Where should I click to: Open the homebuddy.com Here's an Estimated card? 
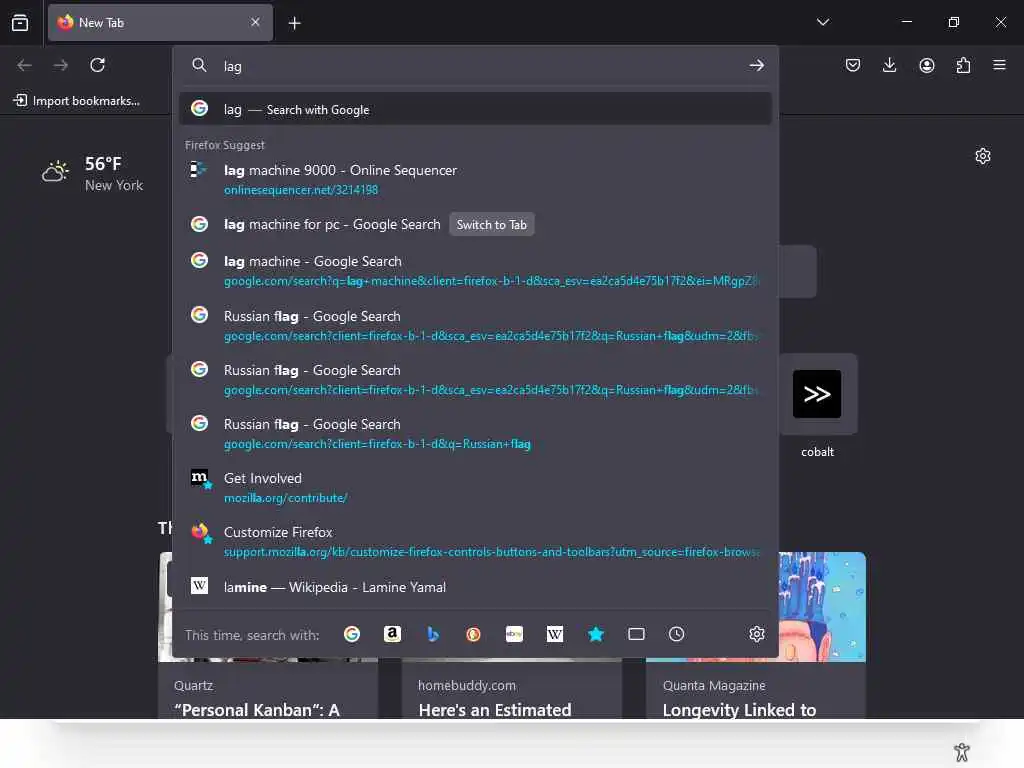tap(512, 689)
